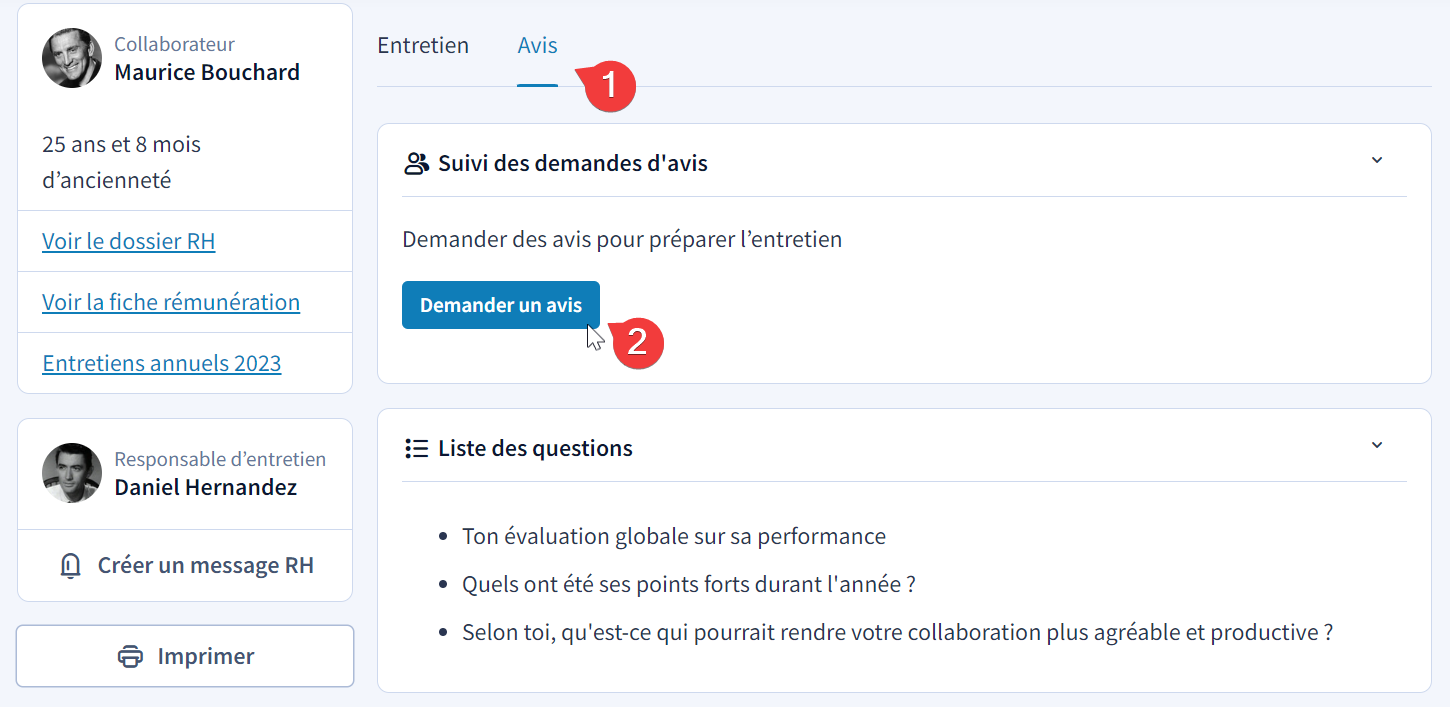The image size is (1450, 707).
Task: Click Maurice Bouchard's profile photo
Action: coord(72,58)
